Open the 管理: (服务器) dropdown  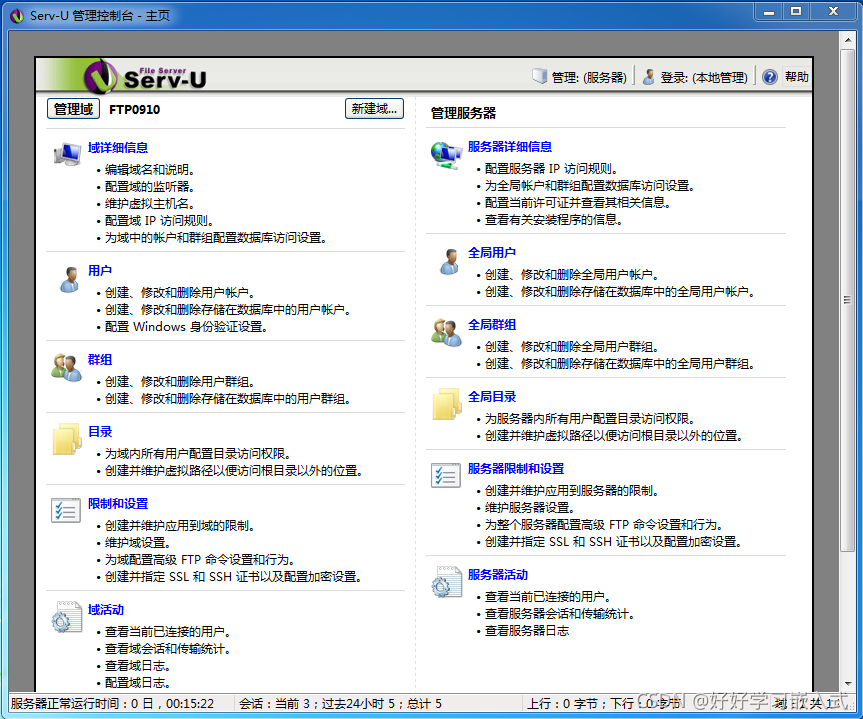pos(579,76)
